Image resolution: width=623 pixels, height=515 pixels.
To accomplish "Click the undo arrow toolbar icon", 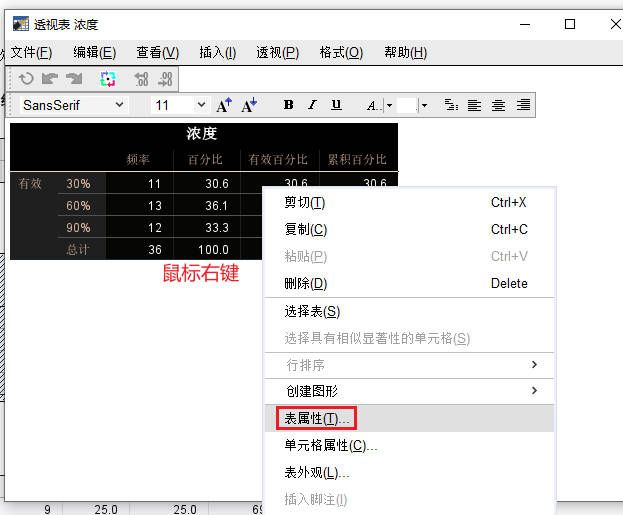I will [x=26, y=79].
